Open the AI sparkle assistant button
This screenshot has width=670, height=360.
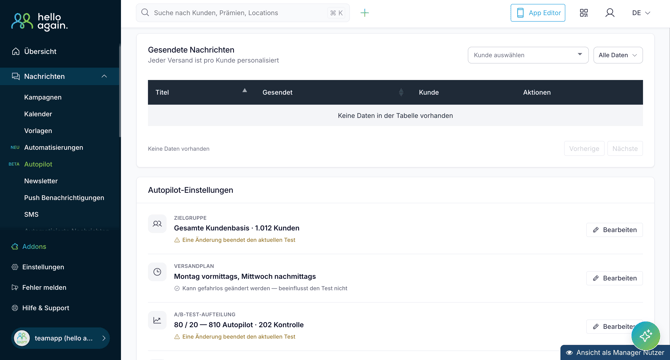pos(646,336)
